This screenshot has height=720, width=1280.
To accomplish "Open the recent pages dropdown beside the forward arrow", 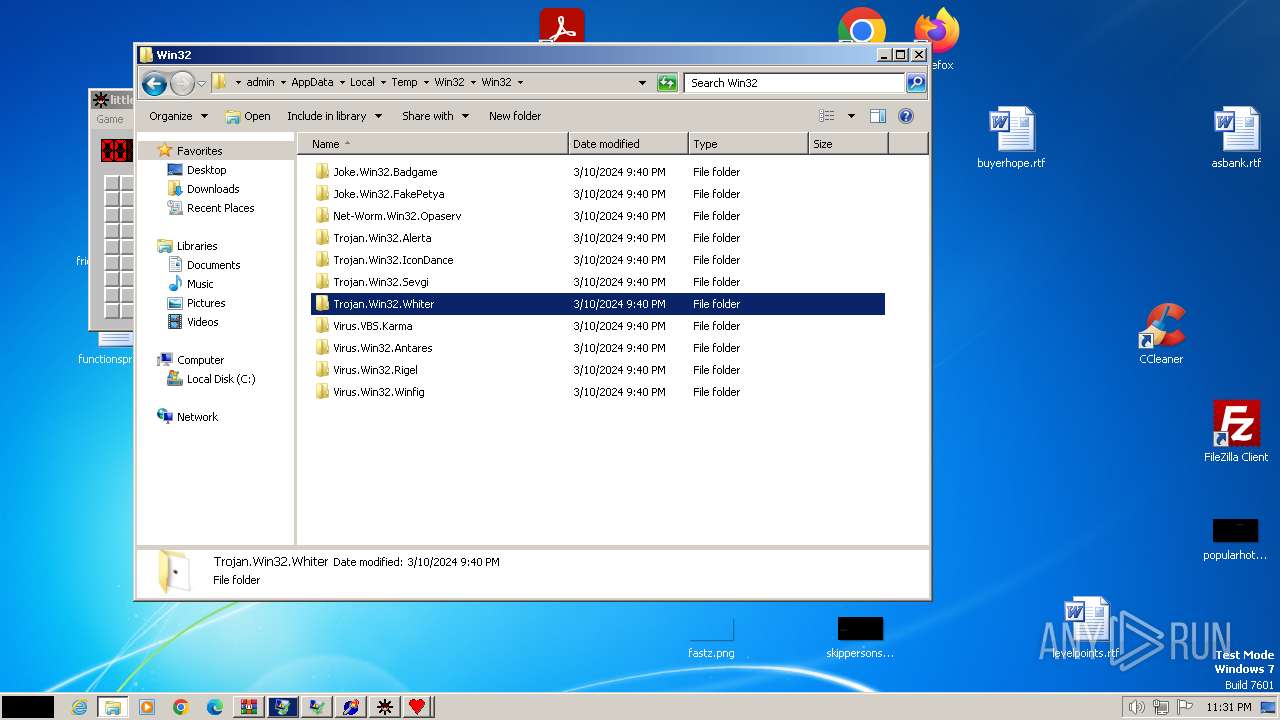I will pos(202,83).
